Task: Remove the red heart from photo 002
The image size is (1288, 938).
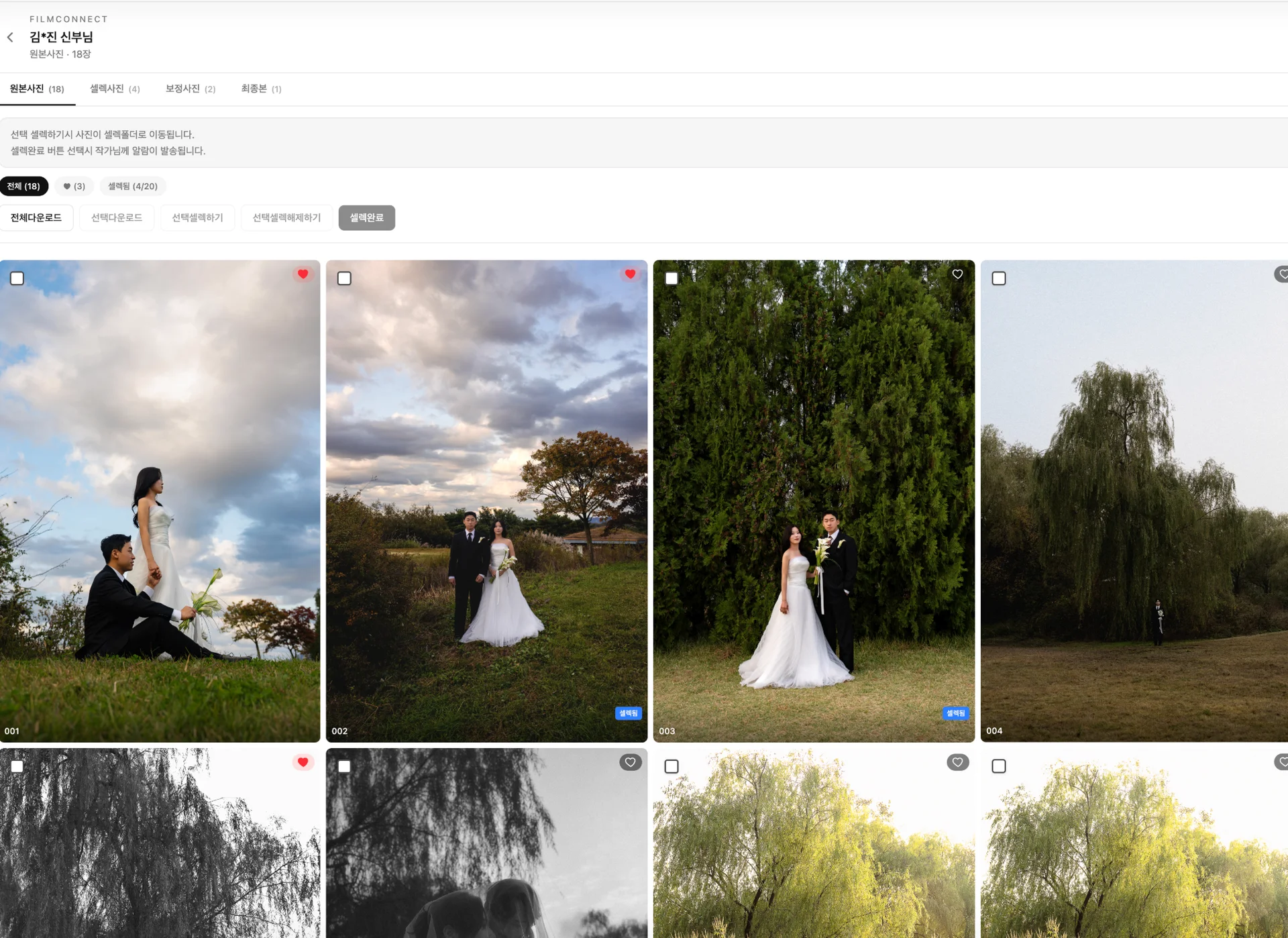Action: (630, 274)
